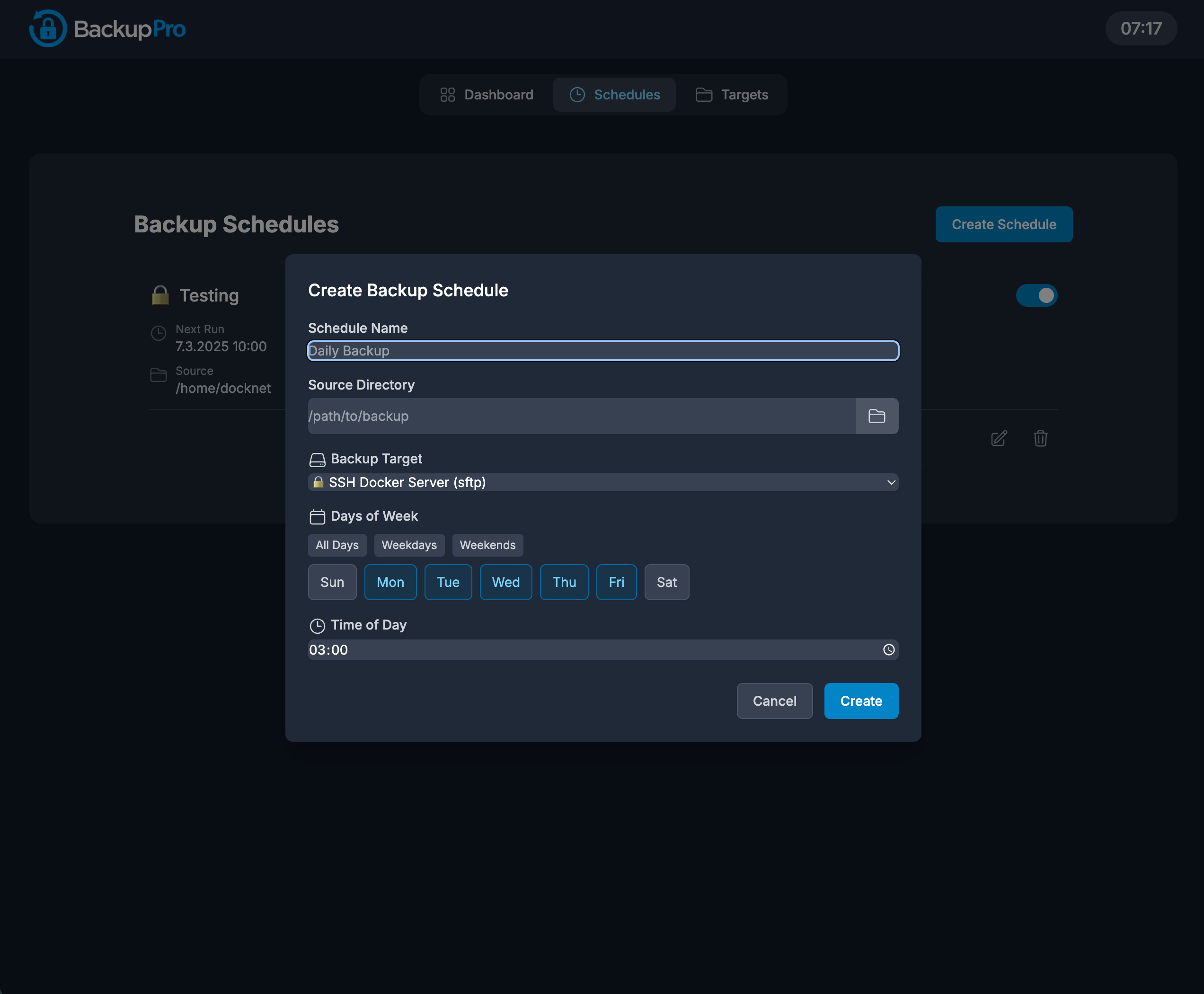
Task: Click the clock picker icon in time field
Action: 888,650
